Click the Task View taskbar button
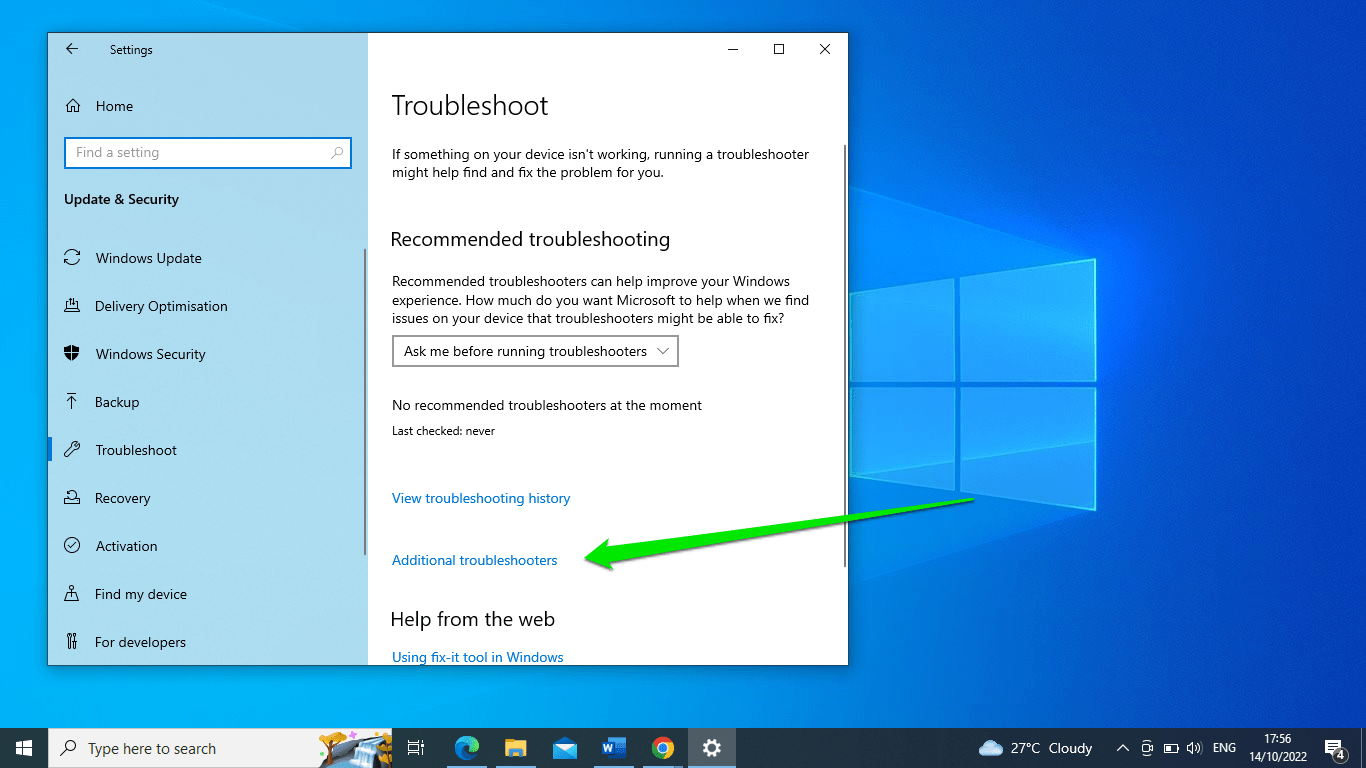 416,748
